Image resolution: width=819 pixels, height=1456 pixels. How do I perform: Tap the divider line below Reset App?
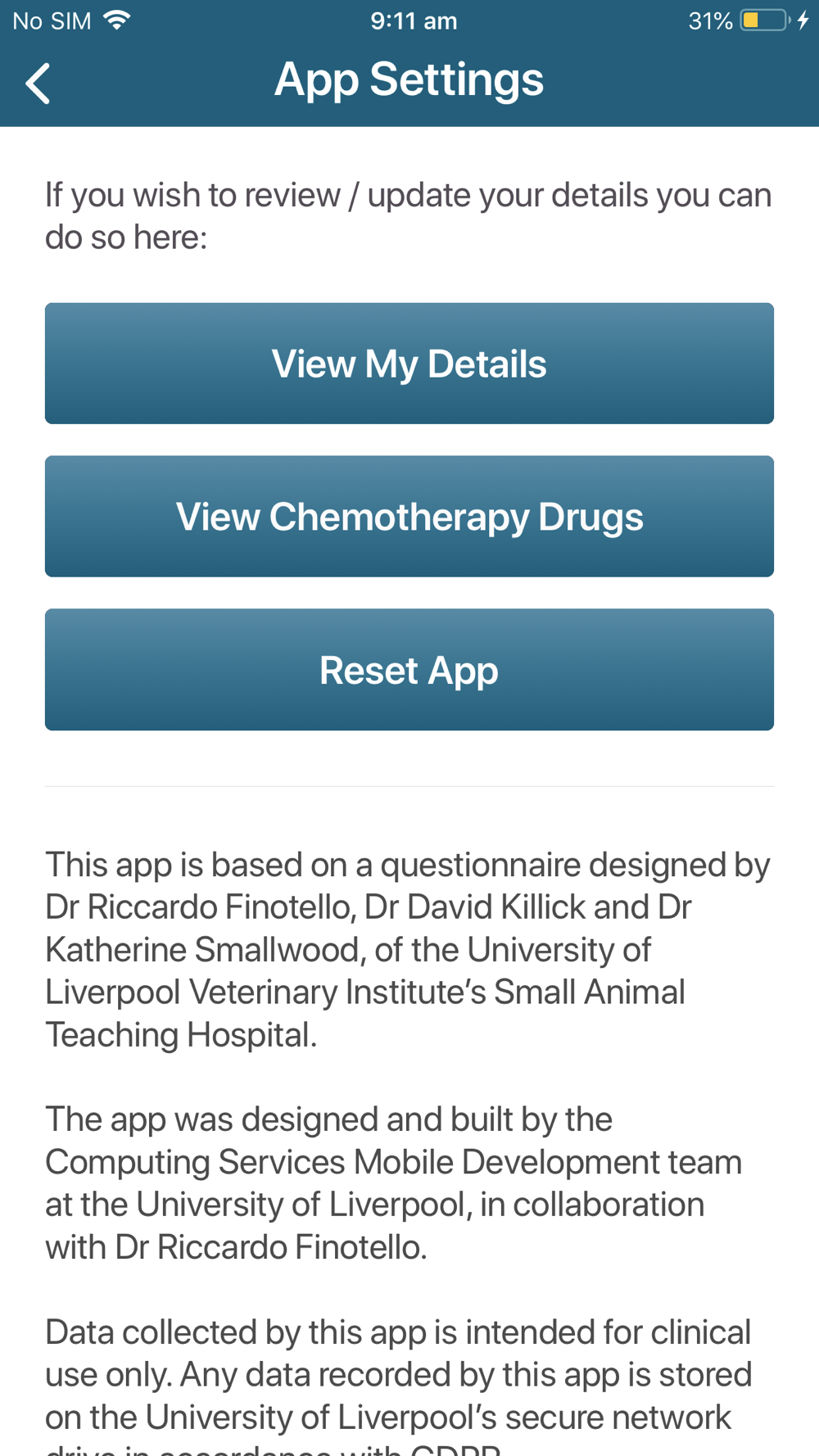coord(409,786)
